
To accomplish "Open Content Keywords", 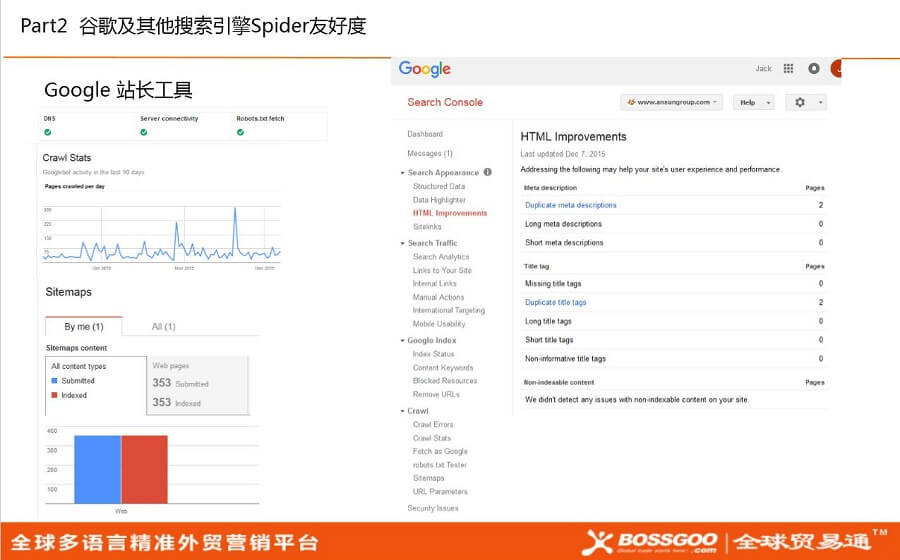I will tap(443, 367).
